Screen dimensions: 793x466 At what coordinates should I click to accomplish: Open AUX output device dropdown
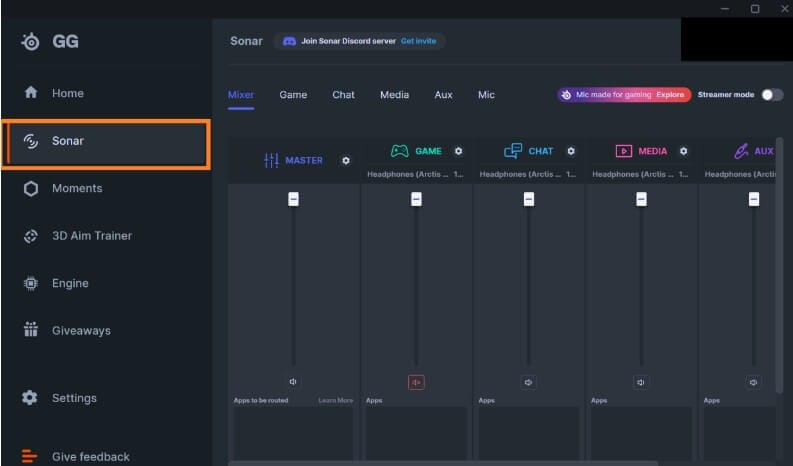coord(740,175)
